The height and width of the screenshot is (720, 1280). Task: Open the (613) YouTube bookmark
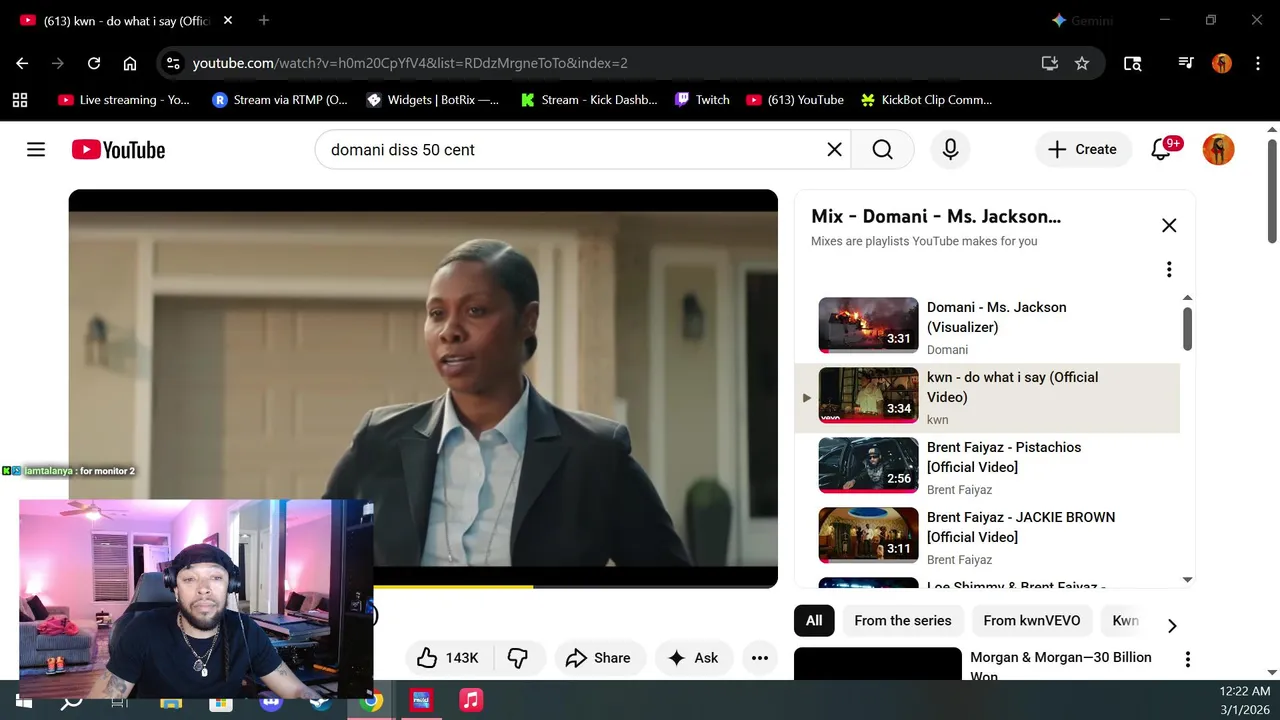[795, 100]
